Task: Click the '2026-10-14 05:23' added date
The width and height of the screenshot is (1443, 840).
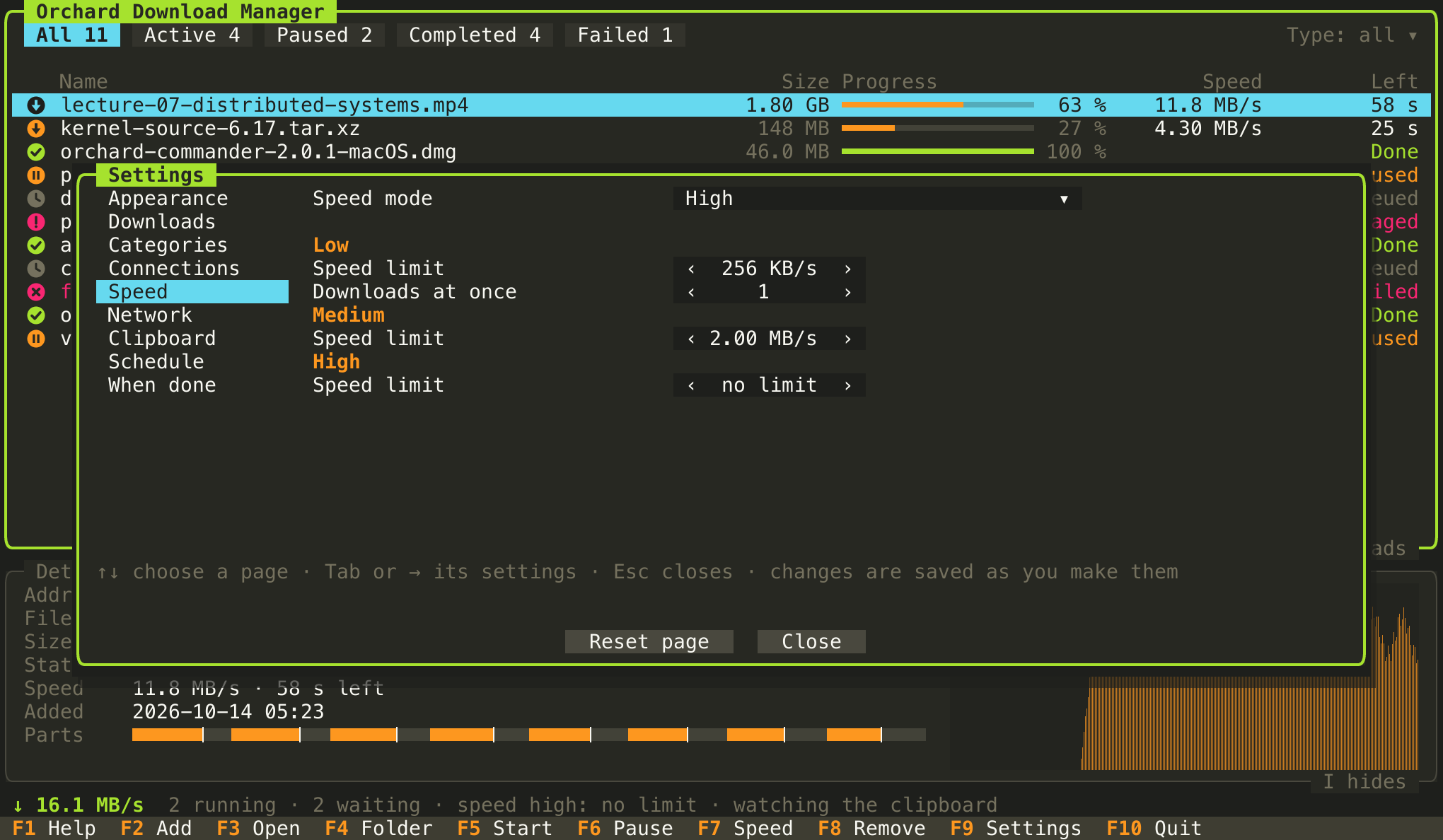Action: (x=228, y=712)
